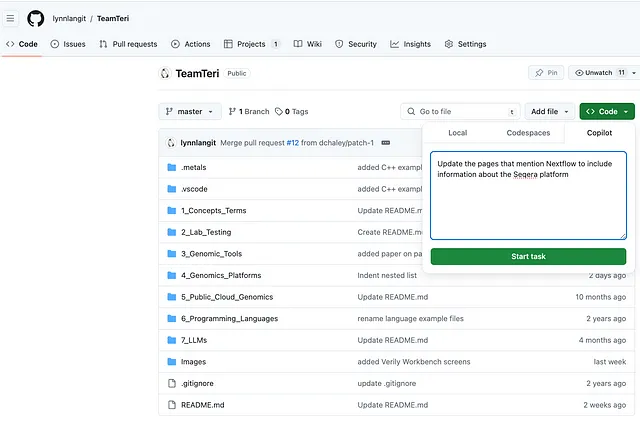
Task: Open 'update .gitignore' commit message
Action: 387,383
